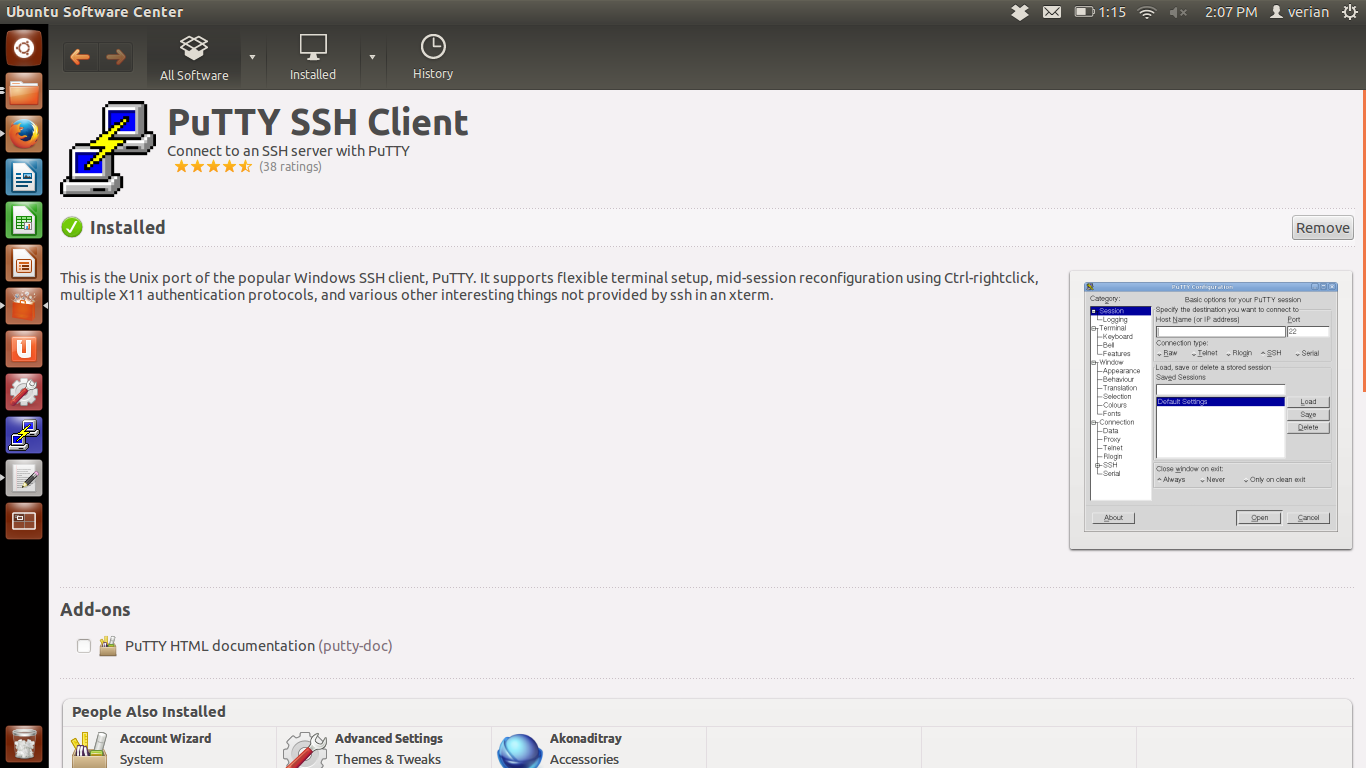Click the Akonaditray globe icon
The width and height of the screenshot is (1366, 768).
pyautogui.click(x=520, y=750)
